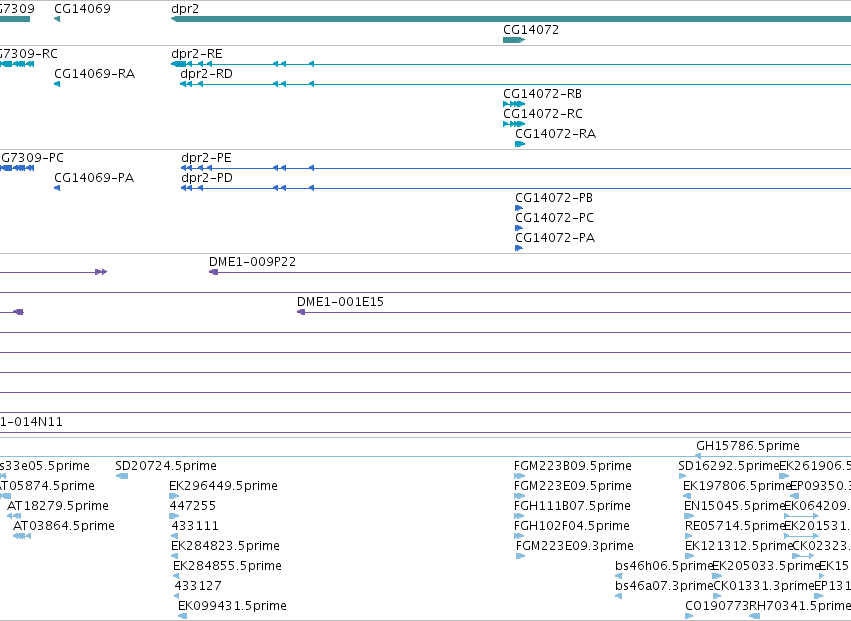Click the CG14072-PA protein arrow glyph
The image size is (851, 621).
[x=519, y=248]
